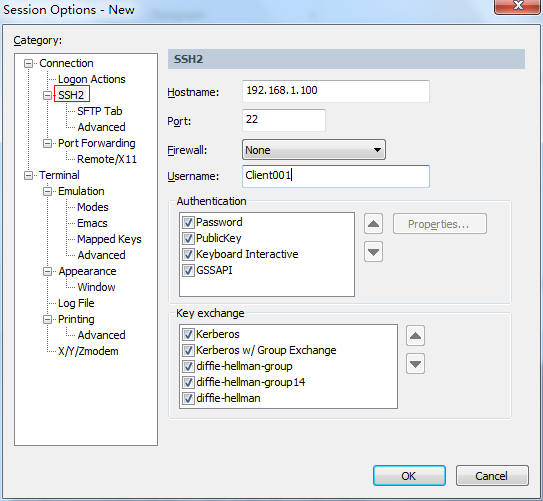Select Password label in Authentication list
This screenshot has height=501, width=543.
(x=219, y=222)
